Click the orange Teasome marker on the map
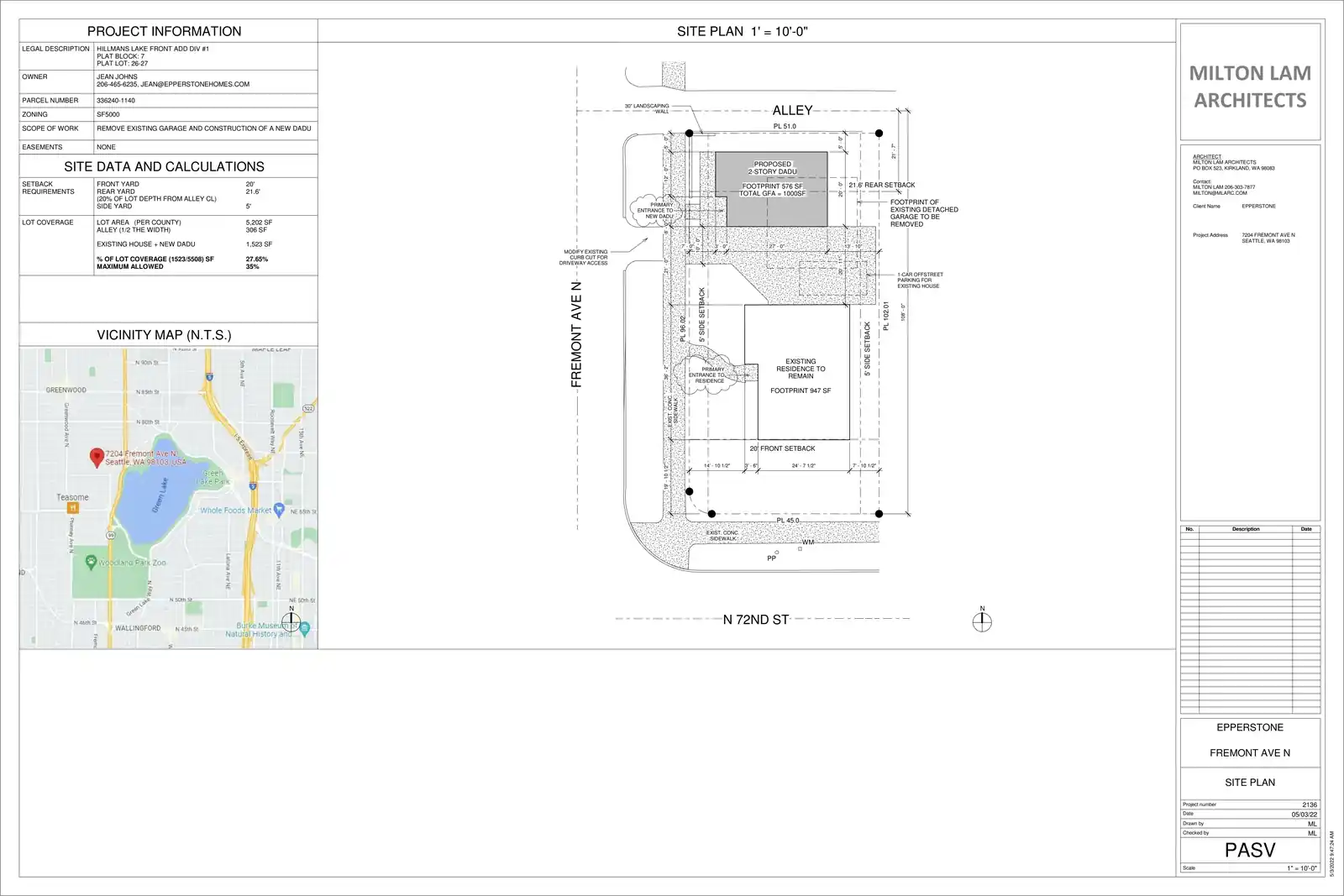 point(73,507)
